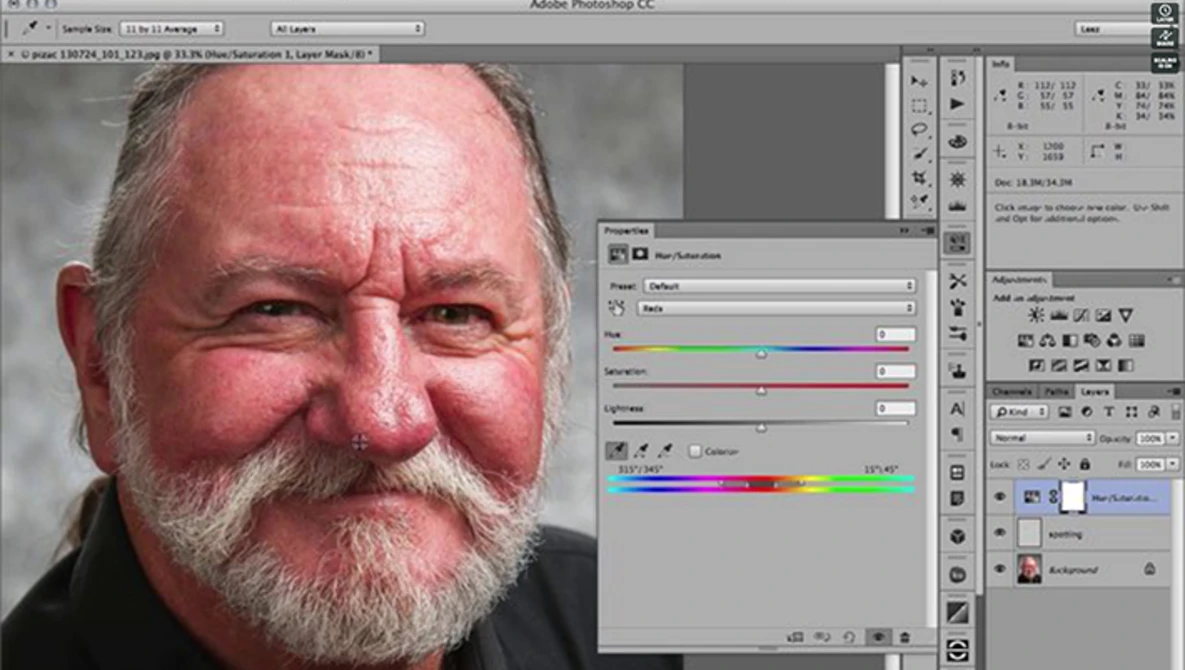Add a Hue/Saturation adjustment from Adjustments panel

(x=1026, y=341)
